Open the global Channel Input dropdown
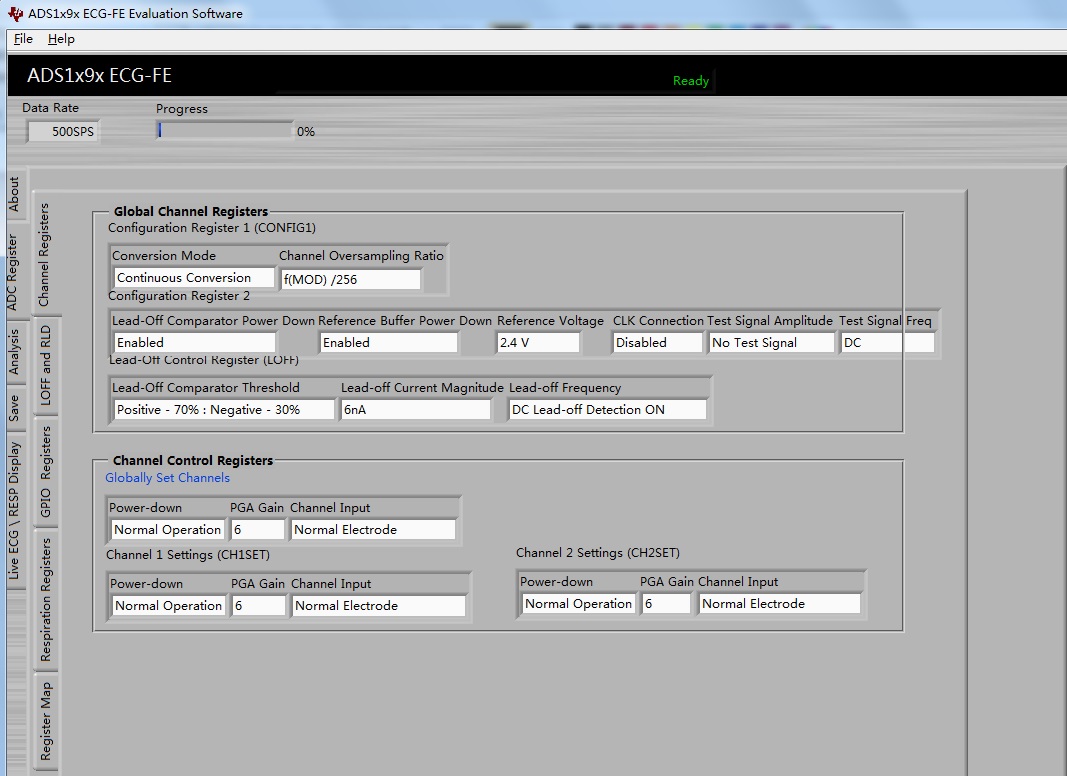The width and height of the screenshot is (1067, 776). click(x=374, y=530)
